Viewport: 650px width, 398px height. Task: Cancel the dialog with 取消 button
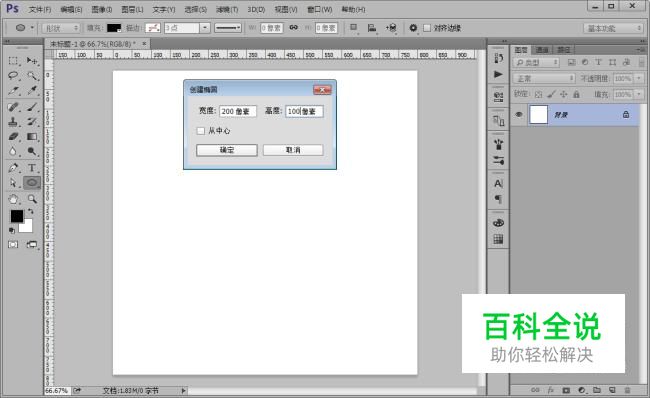293,150
